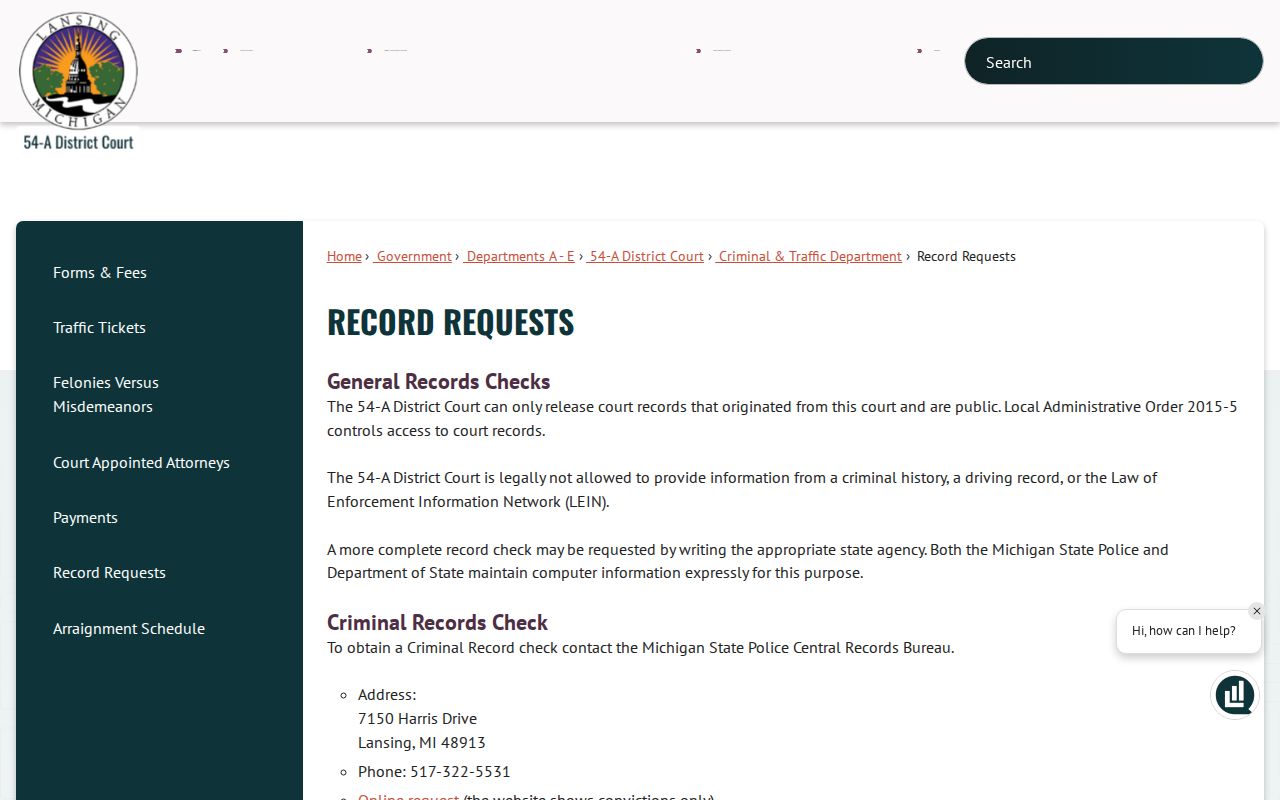1280x800 pixels.
Task: Focus the Search input field
Action: pyautogui.click(x=1114, y=62)
